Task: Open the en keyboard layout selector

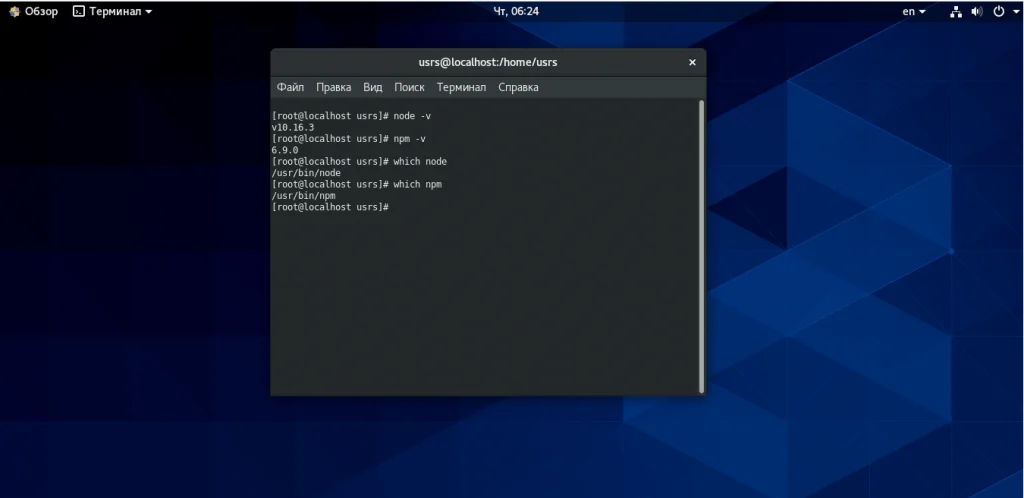Action: pyautogui.click(x=914, y=11)
